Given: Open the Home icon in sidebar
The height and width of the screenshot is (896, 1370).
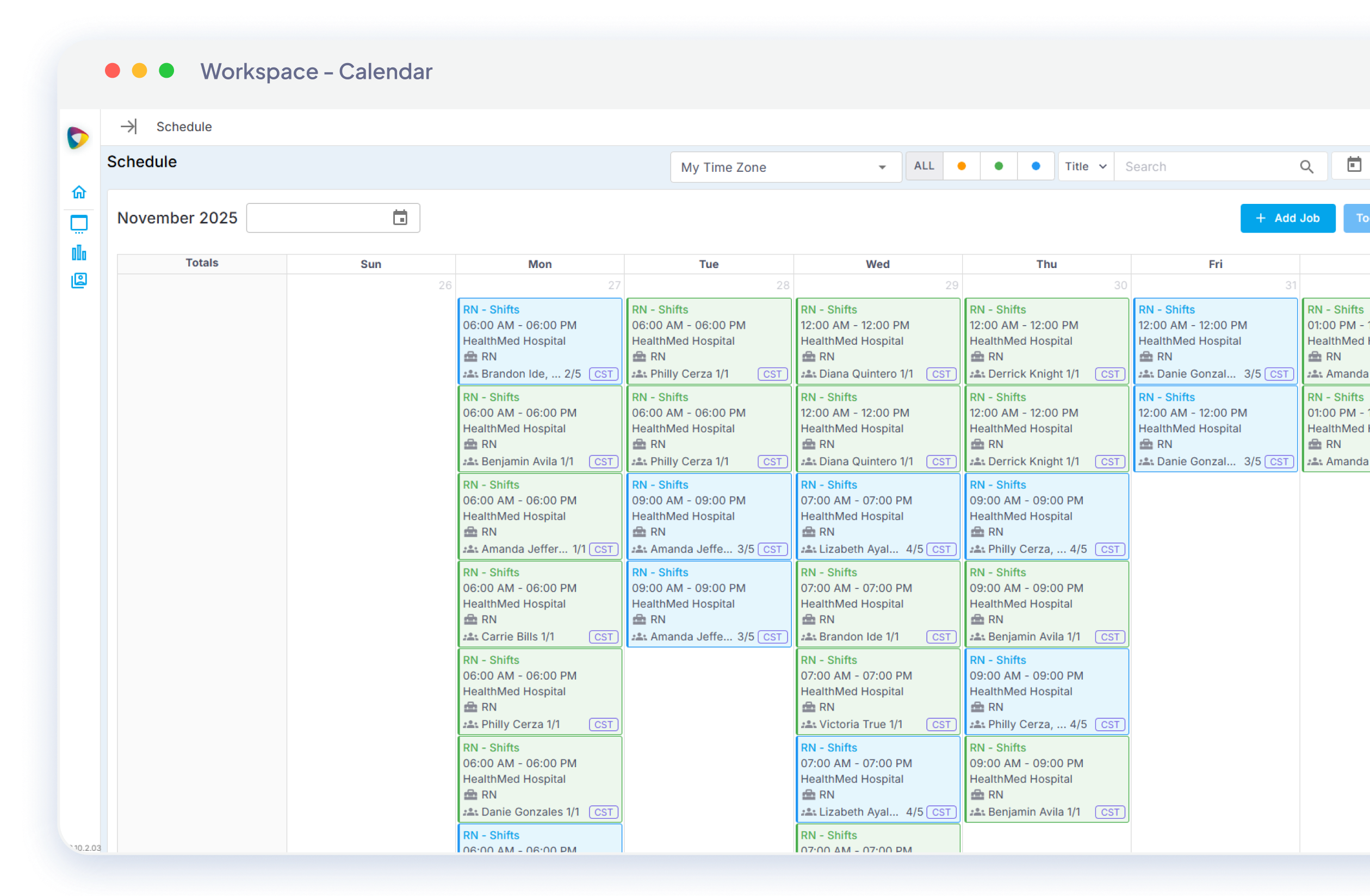Looking at the screenshot, I should pos(79,191).
